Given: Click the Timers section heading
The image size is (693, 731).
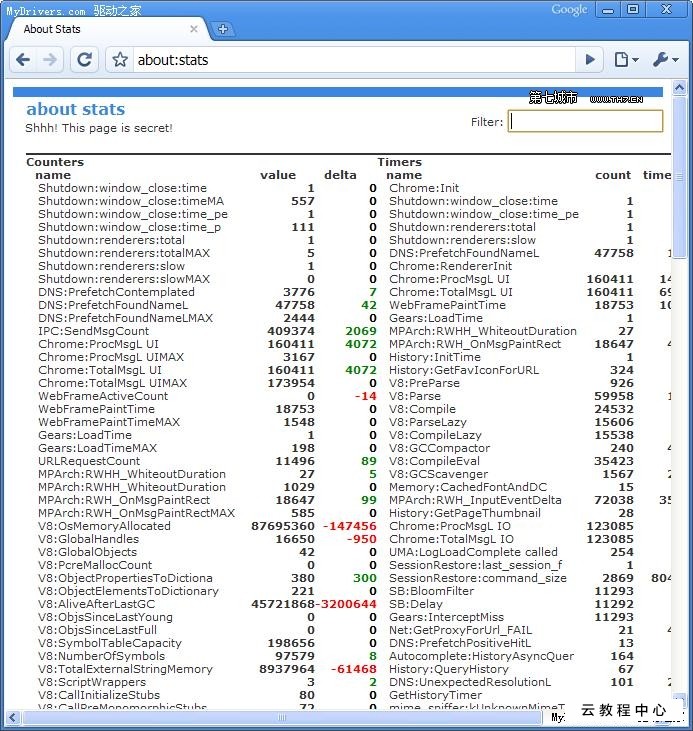Looking at the screenshot, I should (x=400, y=162).
